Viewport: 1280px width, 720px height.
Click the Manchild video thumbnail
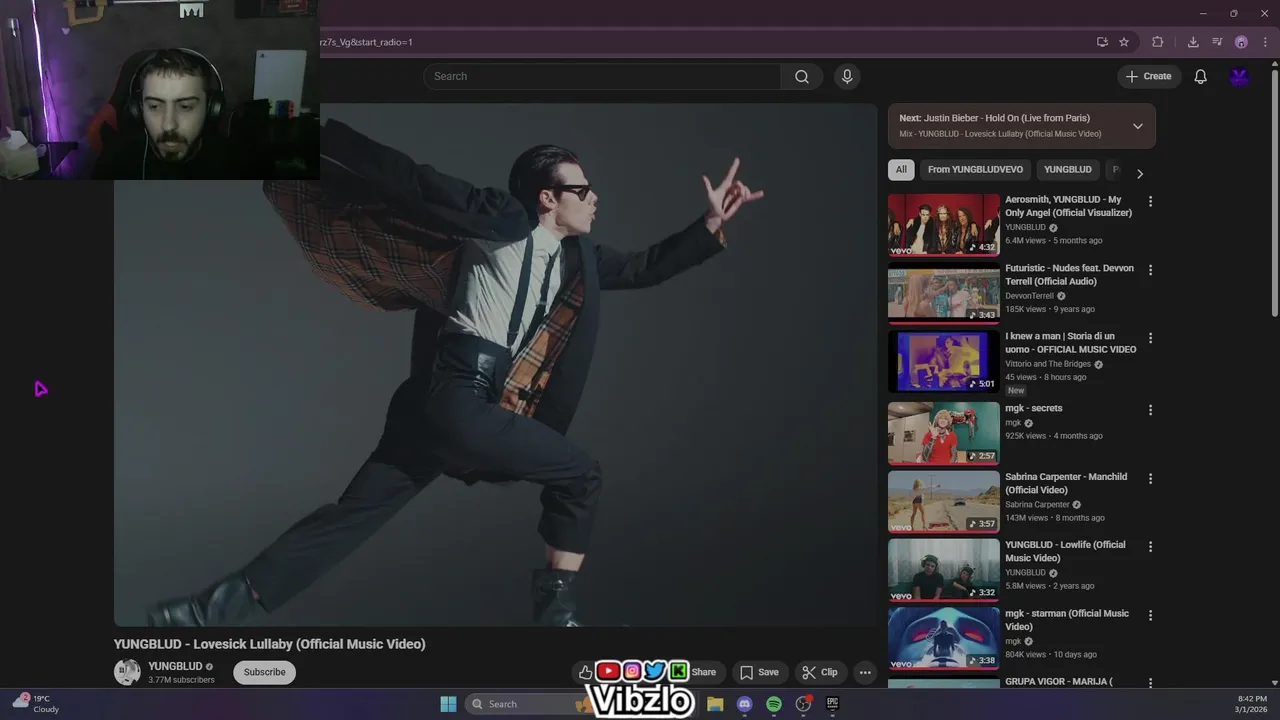tap(944, 502)
